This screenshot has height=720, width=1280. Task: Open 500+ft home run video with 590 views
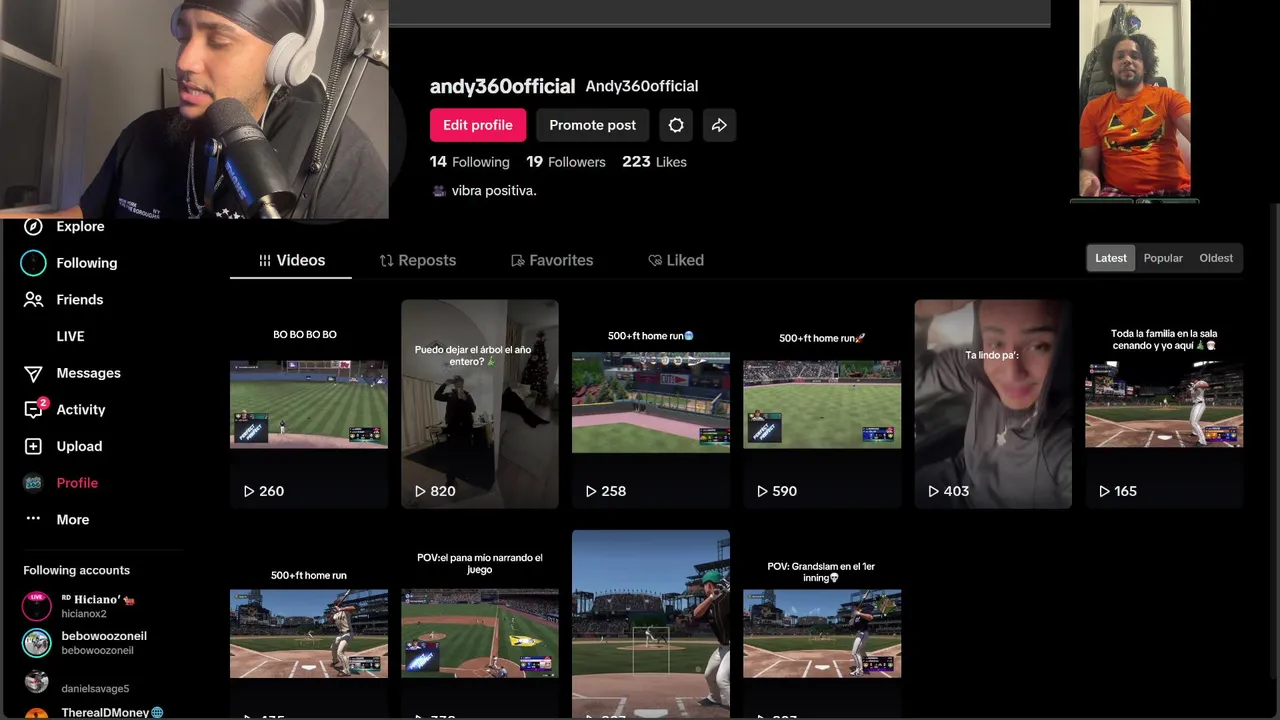[822, 404]
